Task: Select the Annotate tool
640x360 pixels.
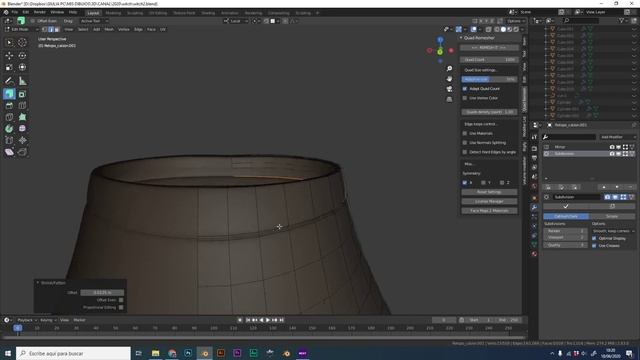Action: (9, 81)
